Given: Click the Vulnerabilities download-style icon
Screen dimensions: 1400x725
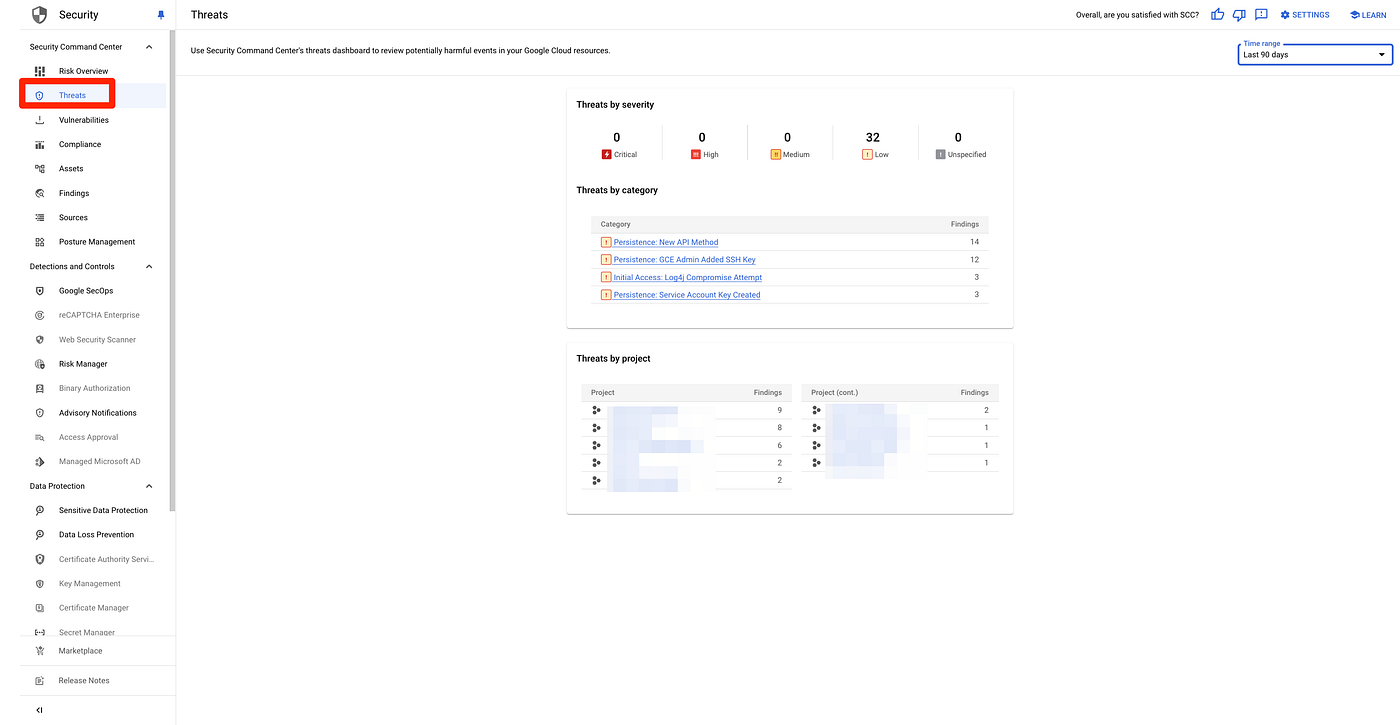Looking at the screenshot, I should pyautogui.click(x=40, y=120).
